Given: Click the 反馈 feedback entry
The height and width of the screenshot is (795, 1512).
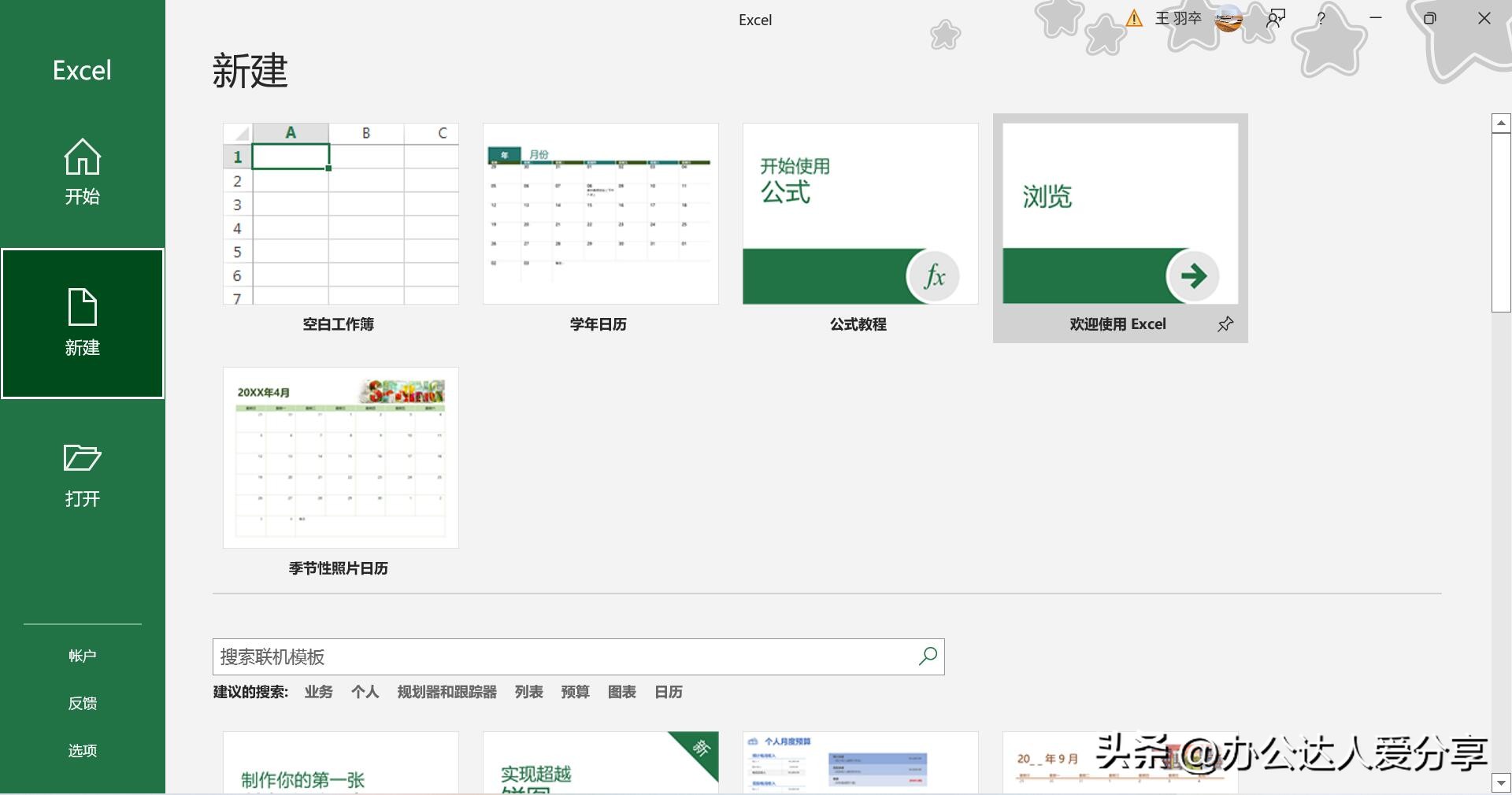Looking at the screenshot, I should [82, 703].
